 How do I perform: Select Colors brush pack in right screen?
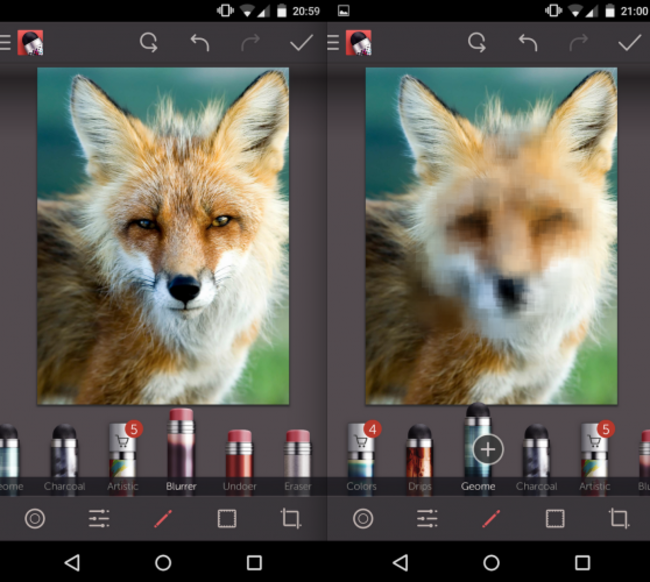[x=361, y=458]
